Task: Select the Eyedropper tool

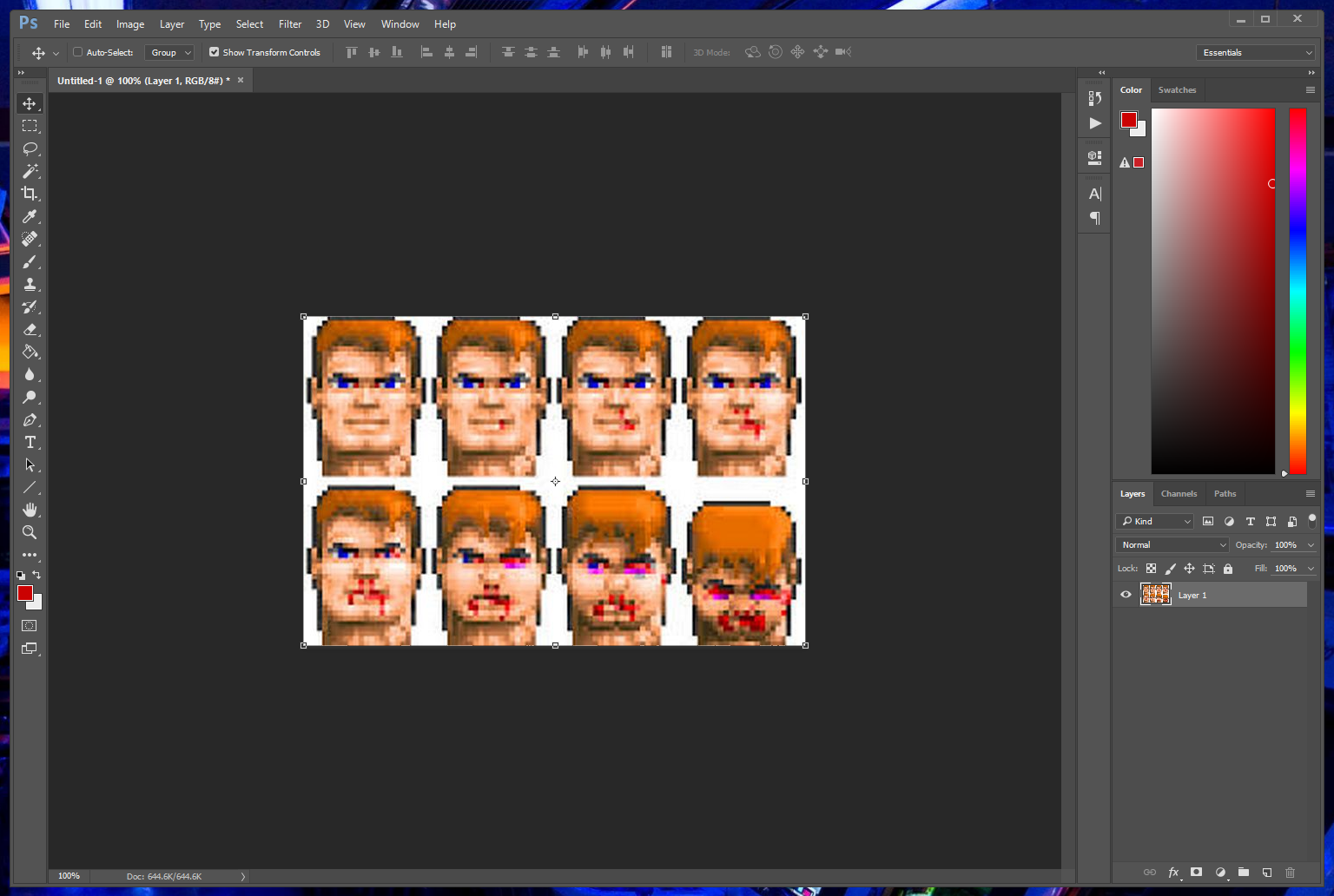Action: pyautogui.click(x=30, y=216)
